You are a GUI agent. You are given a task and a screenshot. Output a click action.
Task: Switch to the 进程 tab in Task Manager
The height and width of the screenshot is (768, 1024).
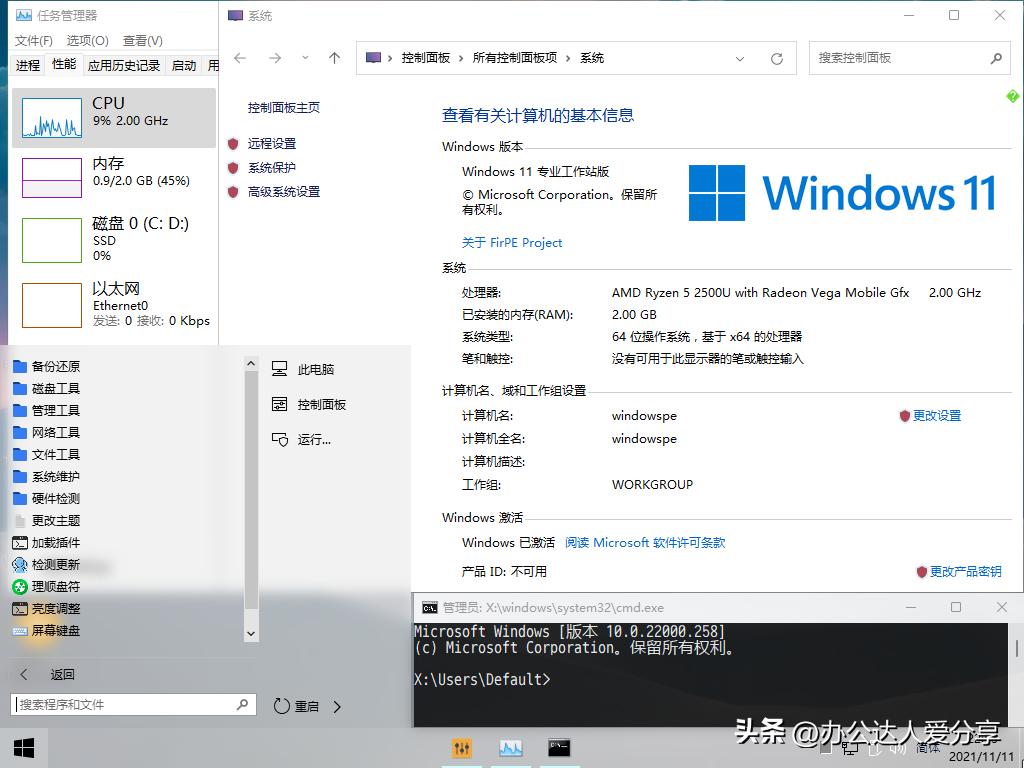(x=26, y=64)
